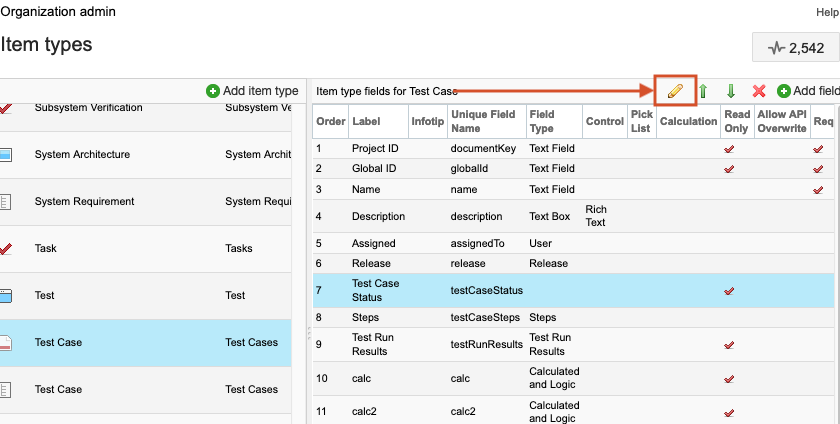This screenshot has height=424, width=840.
Task: Click the Order column header
Action: [331, 122]
